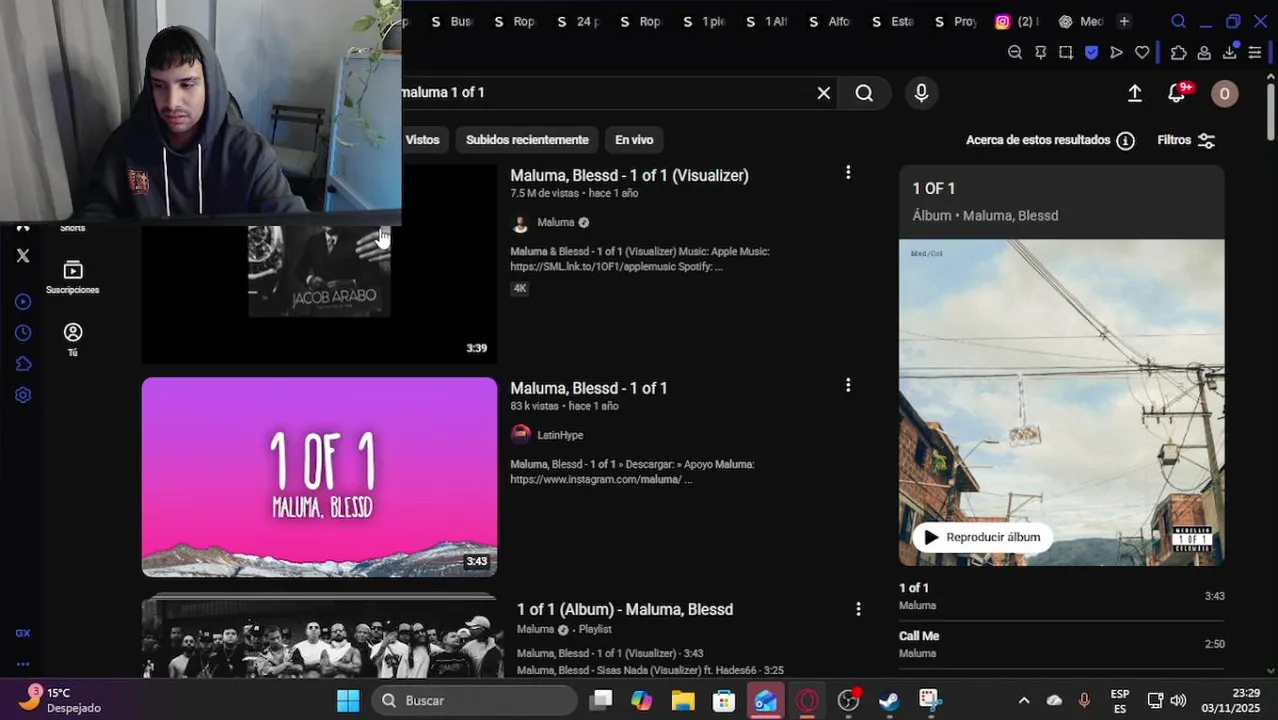Switch to the Med browser tab
Screen dimensions: 1278x720
1081,21
